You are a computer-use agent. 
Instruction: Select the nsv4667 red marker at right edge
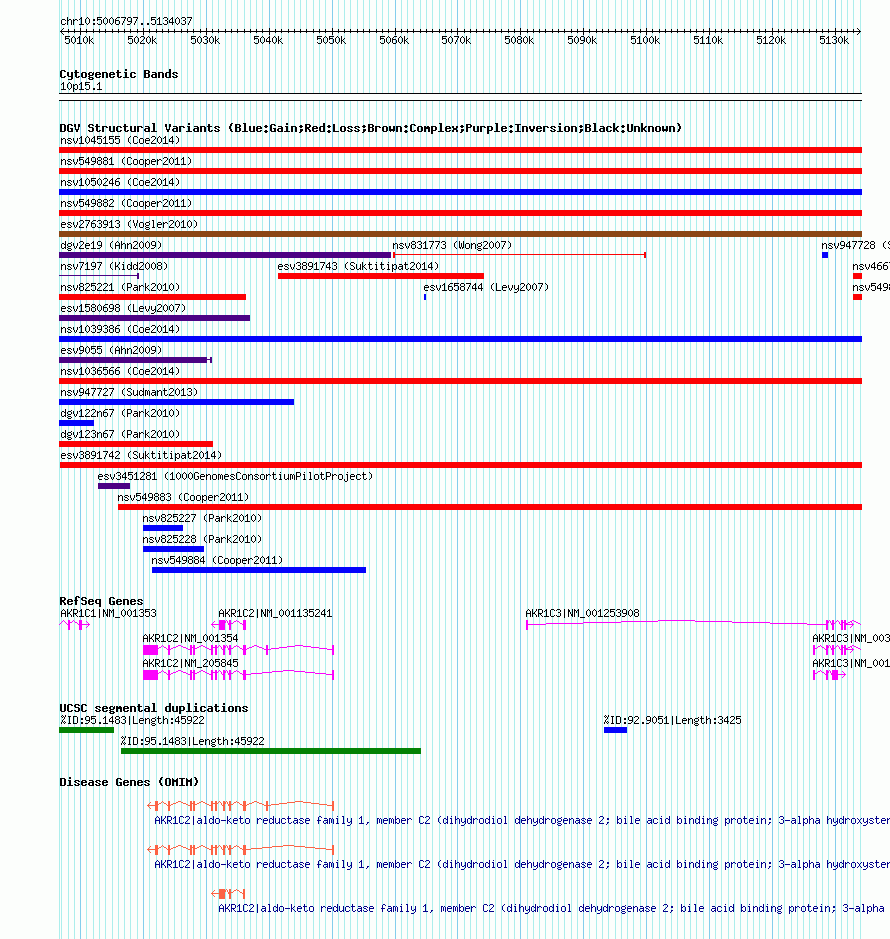pyautogui.click(x=857, y=276)
